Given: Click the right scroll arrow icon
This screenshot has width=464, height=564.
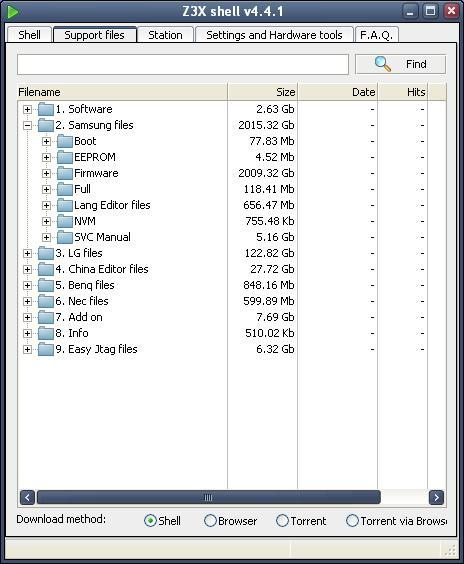Looking at the screenshot, I should coord(436,497).
